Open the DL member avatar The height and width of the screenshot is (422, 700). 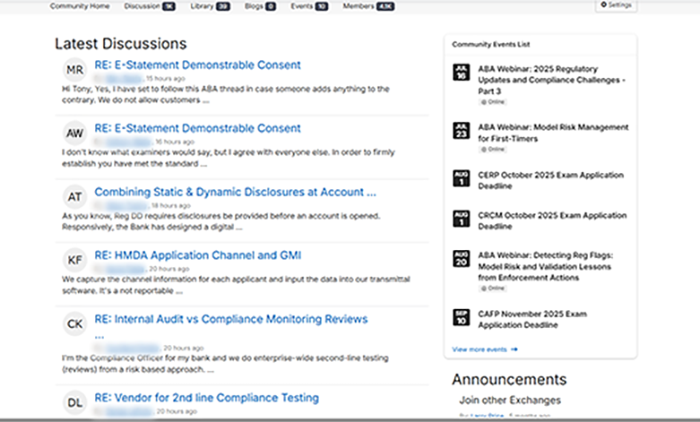75,402
